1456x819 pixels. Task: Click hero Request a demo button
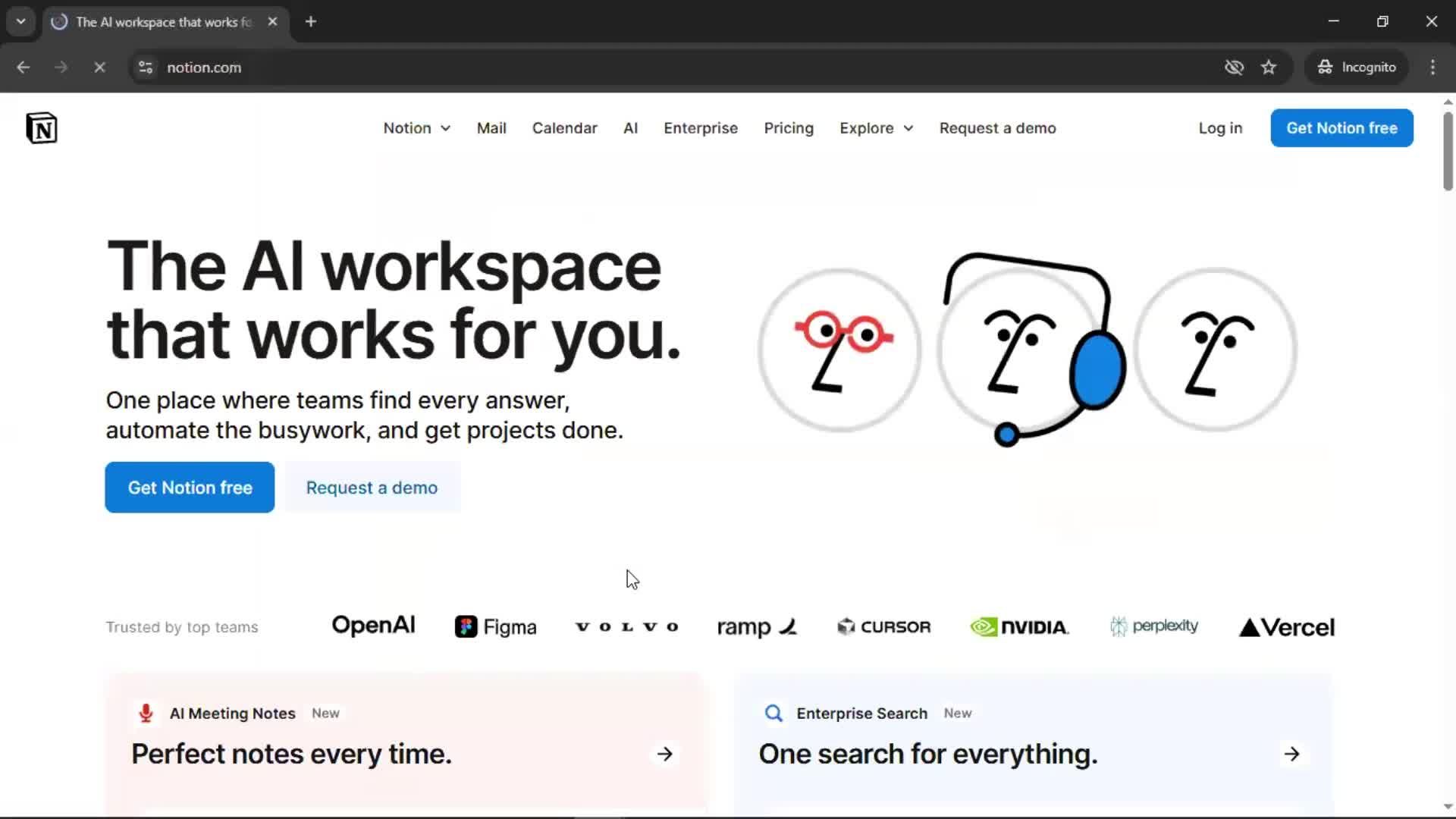372,488
